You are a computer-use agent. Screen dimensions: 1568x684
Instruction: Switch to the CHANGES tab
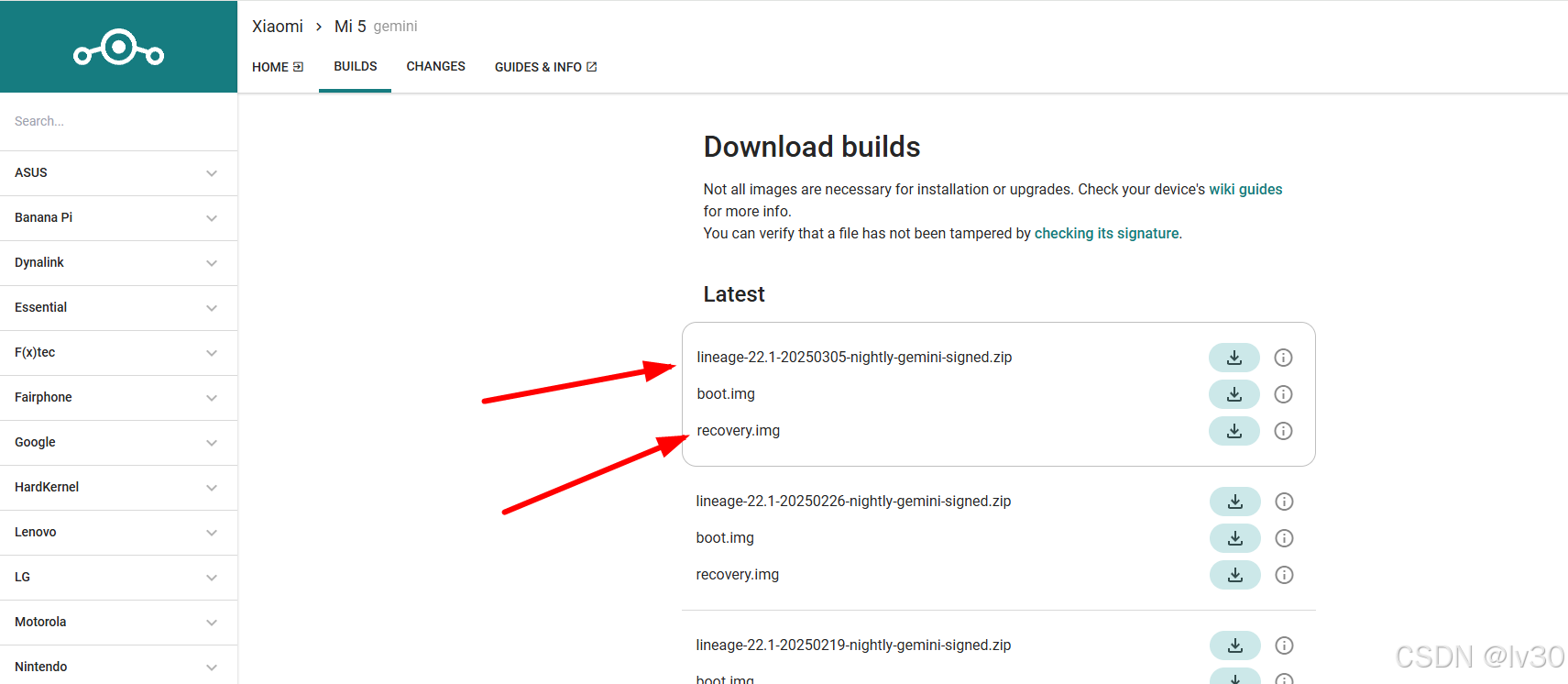436,67
